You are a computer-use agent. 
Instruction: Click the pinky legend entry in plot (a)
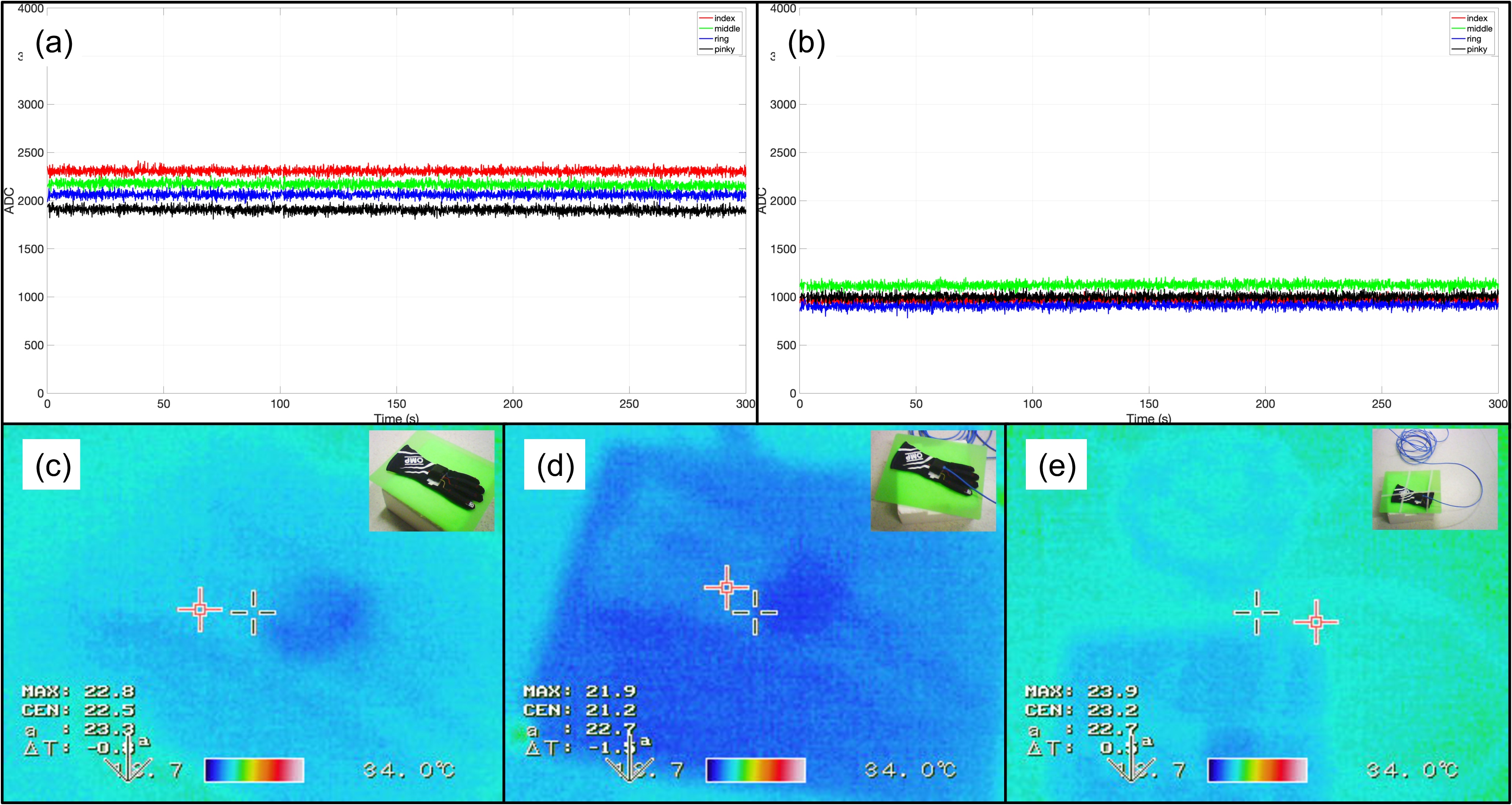[x=719, y=49]
